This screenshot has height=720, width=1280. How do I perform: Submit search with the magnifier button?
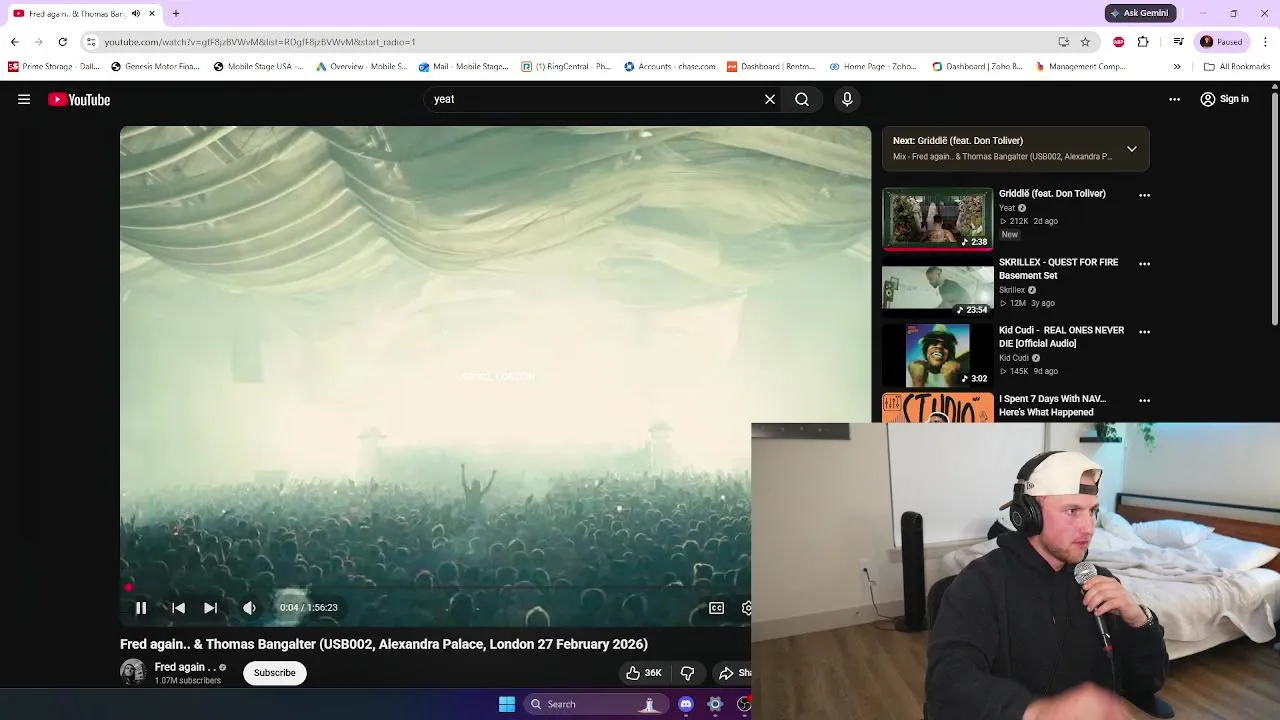(x=802, y=99)
